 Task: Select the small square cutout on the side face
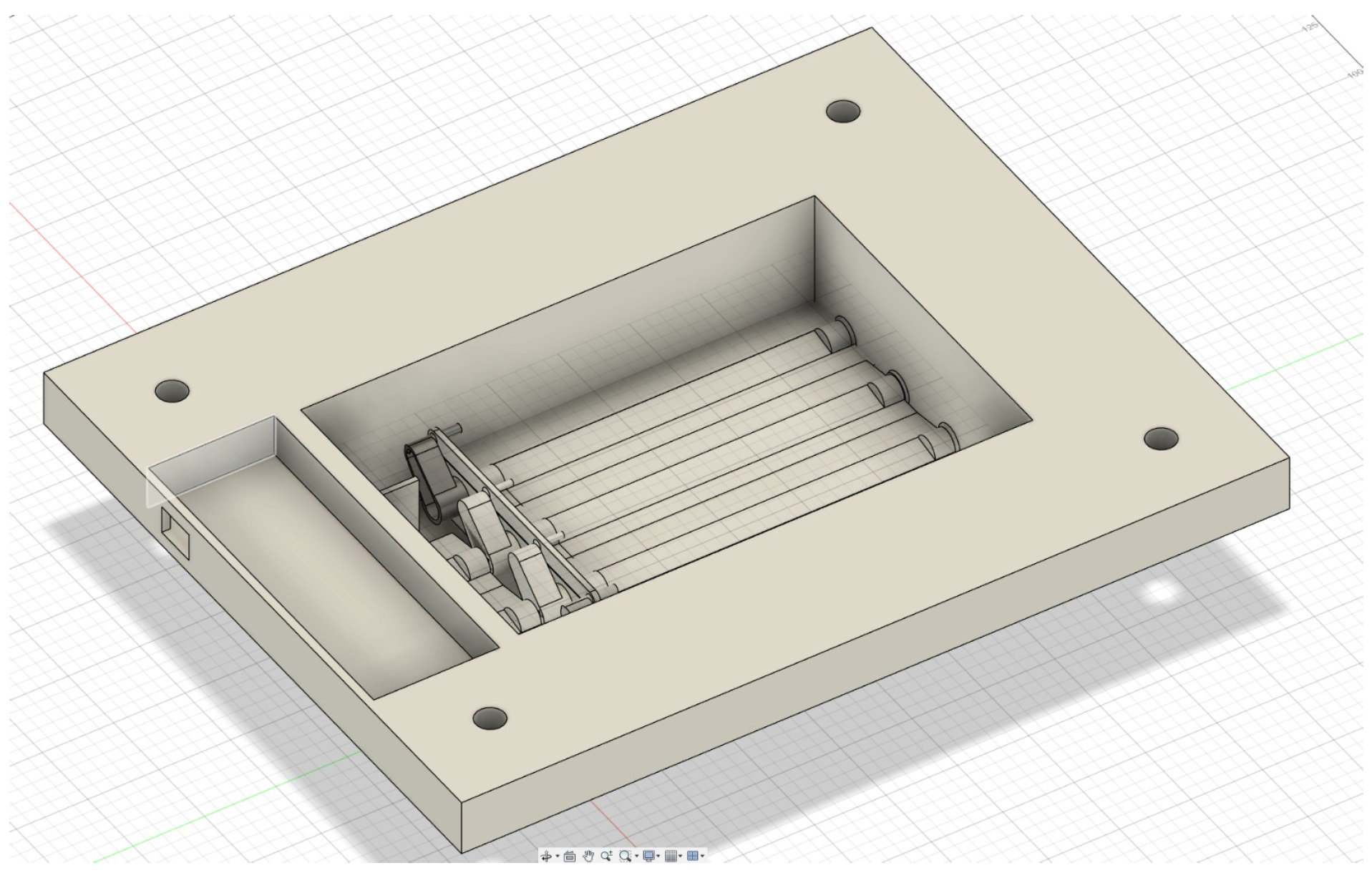tap(176, 533)
